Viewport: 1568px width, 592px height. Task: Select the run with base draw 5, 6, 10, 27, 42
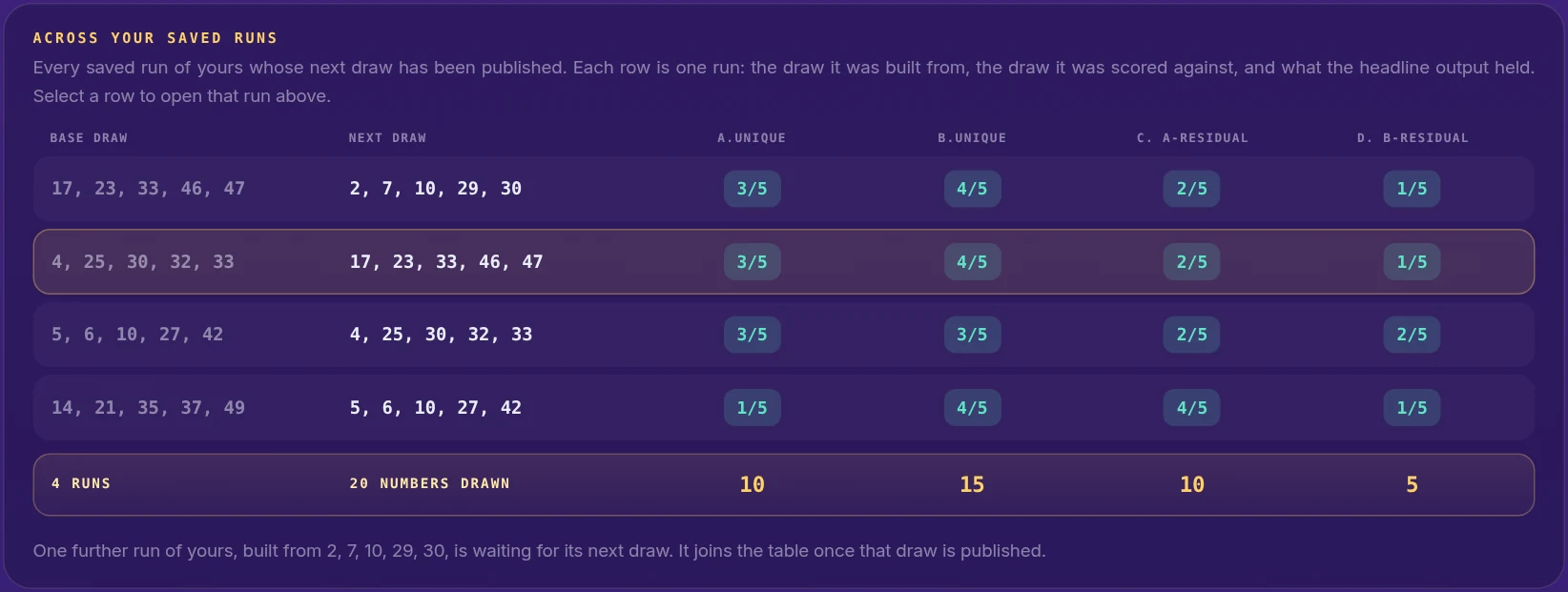click(783, 335)
